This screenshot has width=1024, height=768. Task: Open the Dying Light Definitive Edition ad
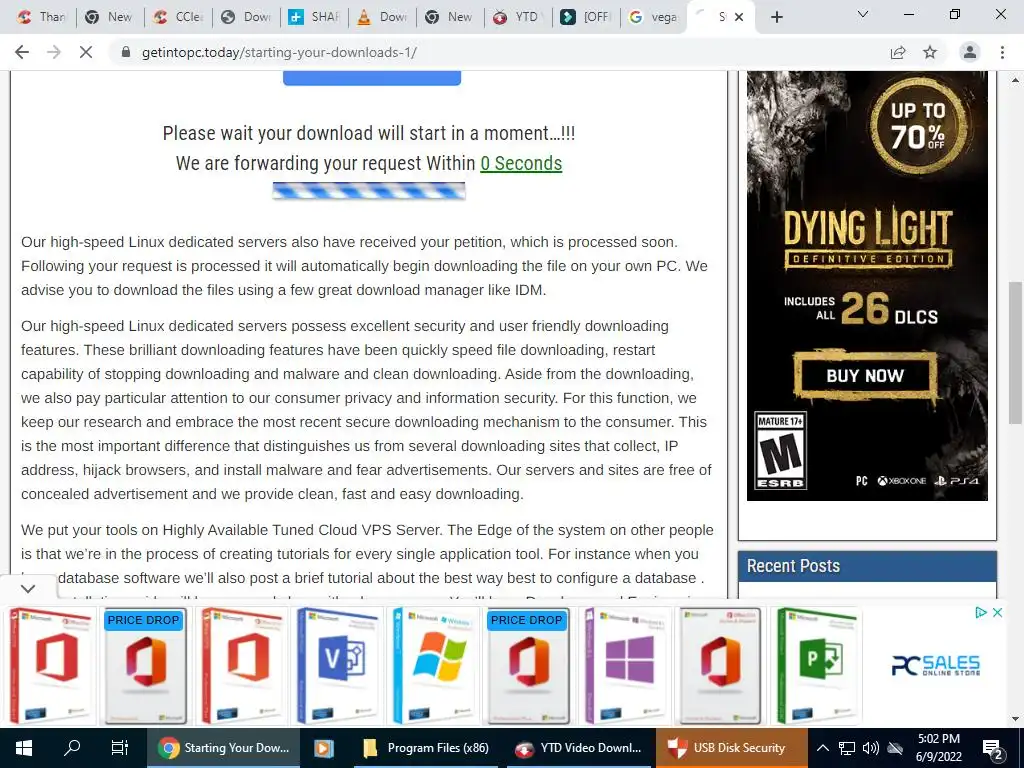867,286
